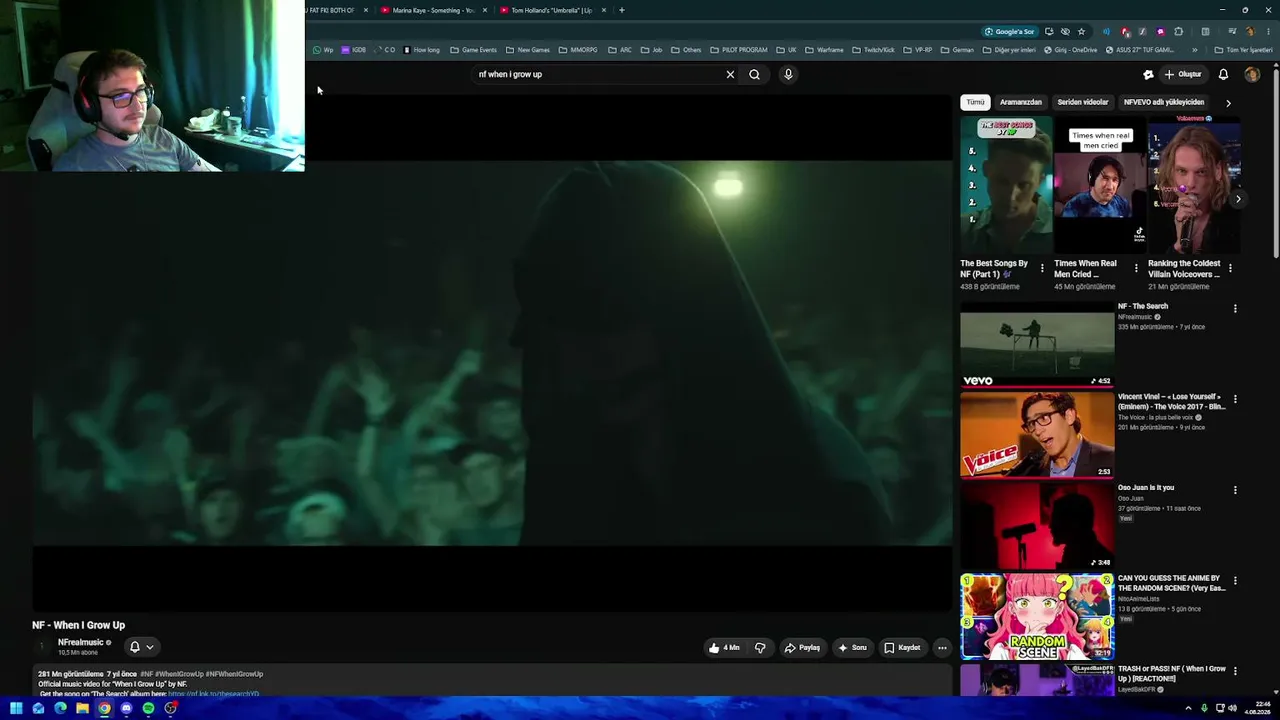Open the Giriş - OneDrive bookmark
The height and width of the screenshot is (720, 1280).
coord(1070,50)
